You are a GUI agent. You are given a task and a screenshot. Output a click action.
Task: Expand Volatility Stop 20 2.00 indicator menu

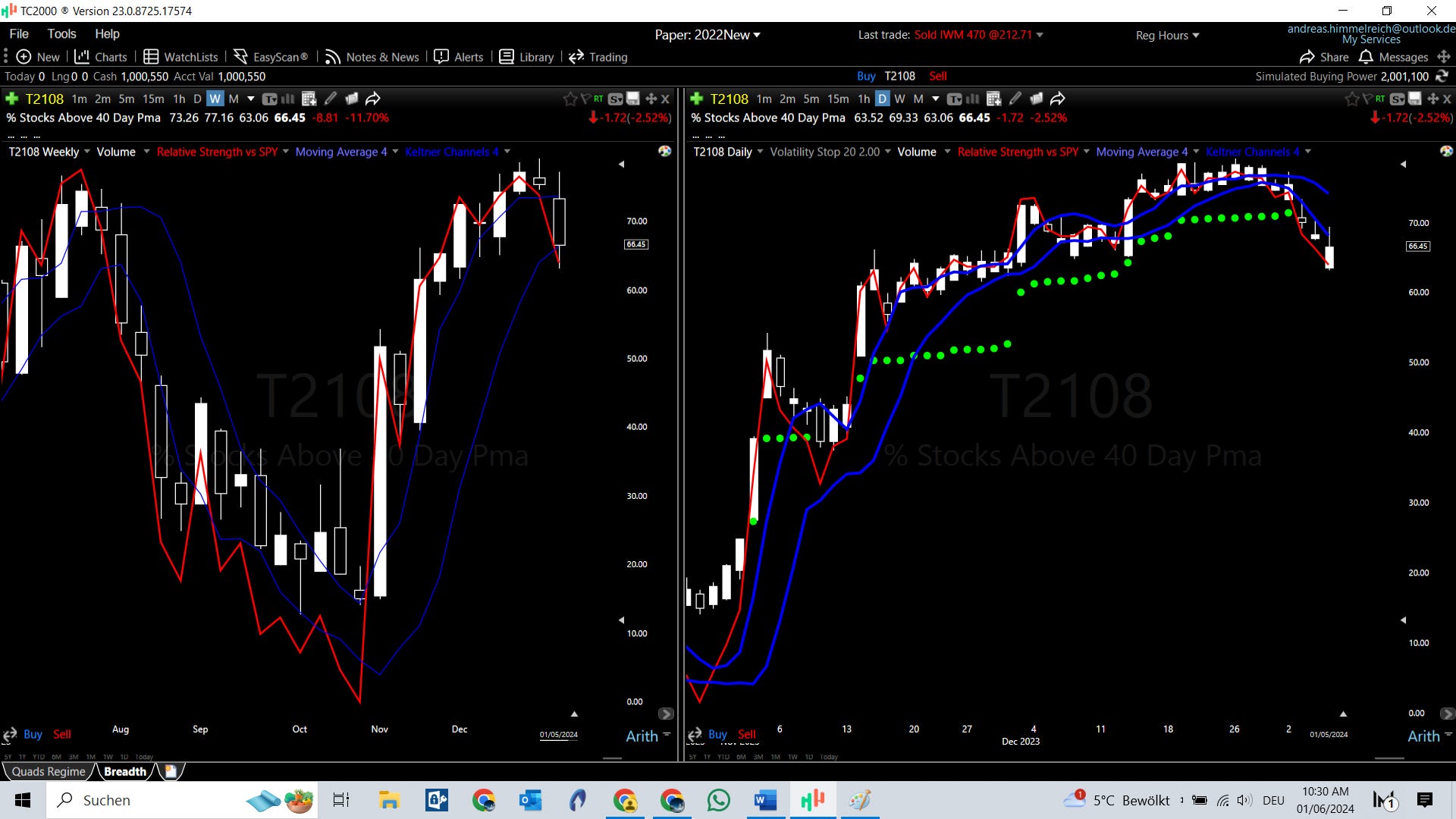click(887, 152)
